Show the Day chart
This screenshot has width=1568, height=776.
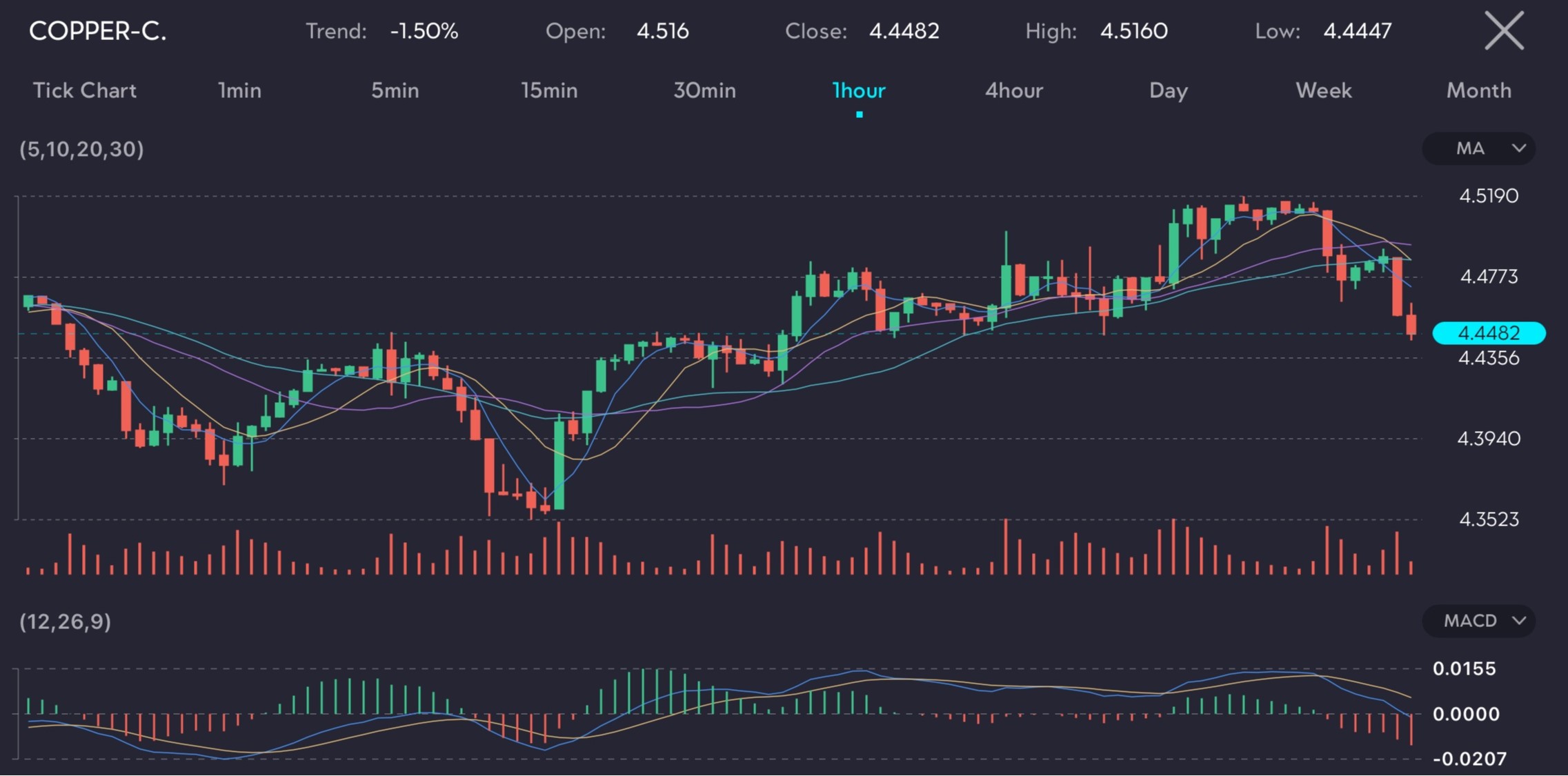[x=1169, y=90]
